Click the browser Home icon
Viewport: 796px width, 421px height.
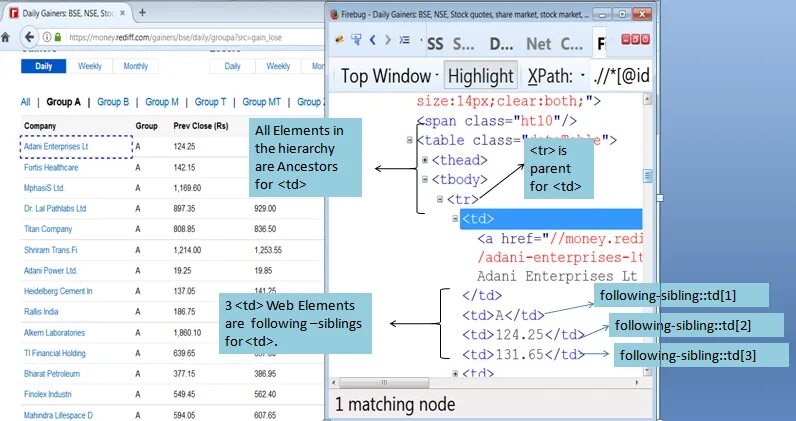[6, 37]
